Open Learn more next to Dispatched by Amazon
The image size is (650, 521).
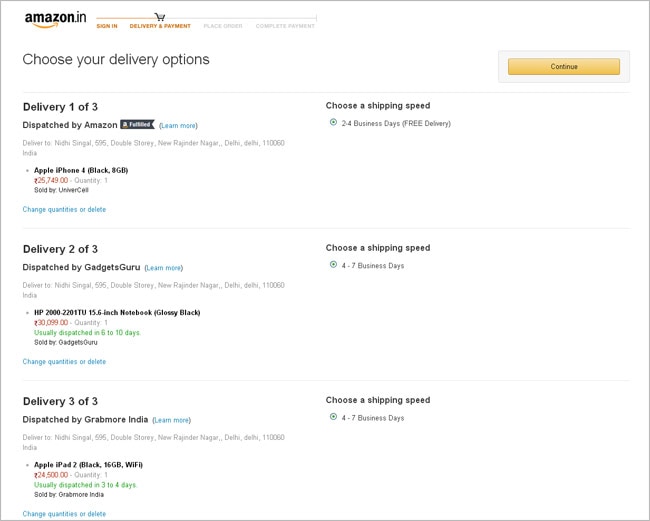178,126
